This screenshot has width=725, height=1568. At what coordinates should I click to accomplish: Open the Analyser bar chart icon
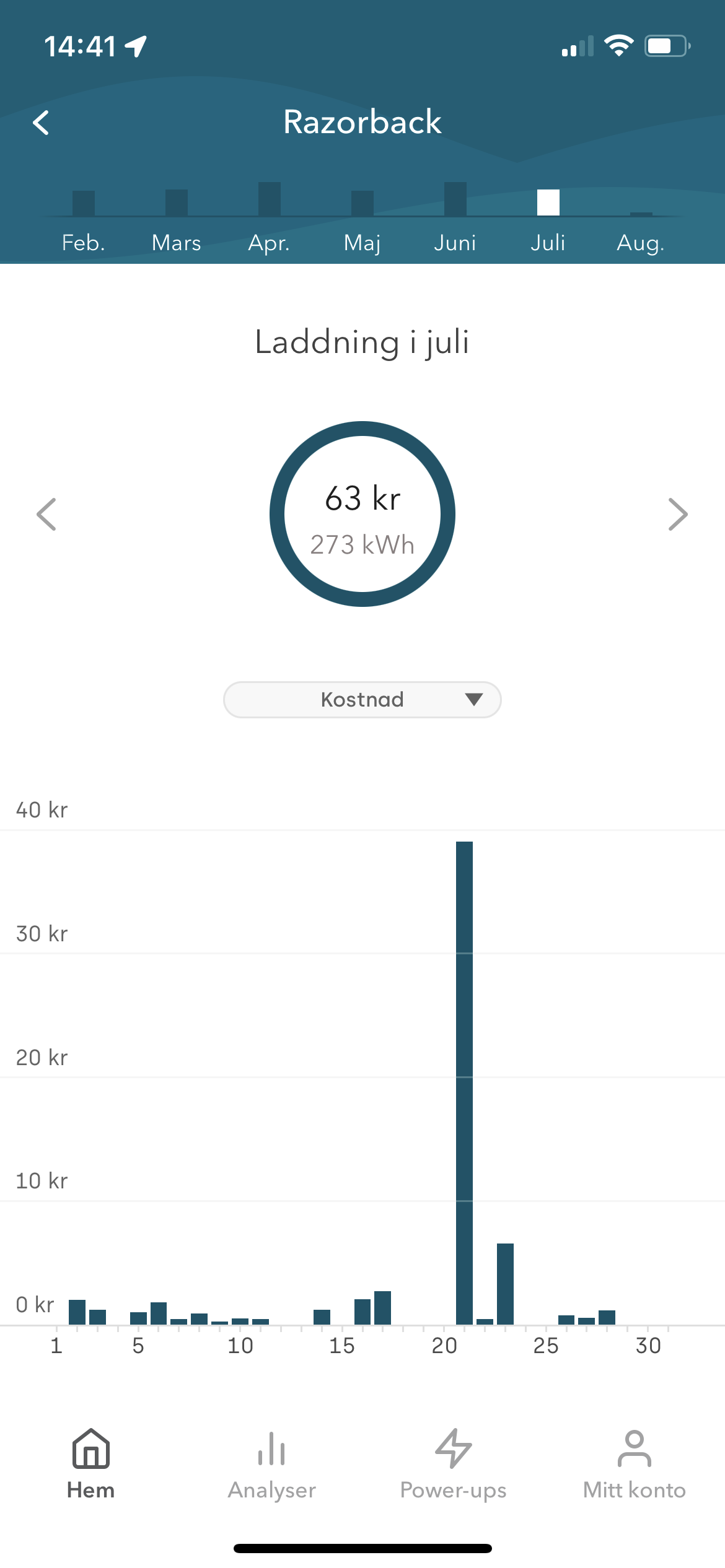271,1448
